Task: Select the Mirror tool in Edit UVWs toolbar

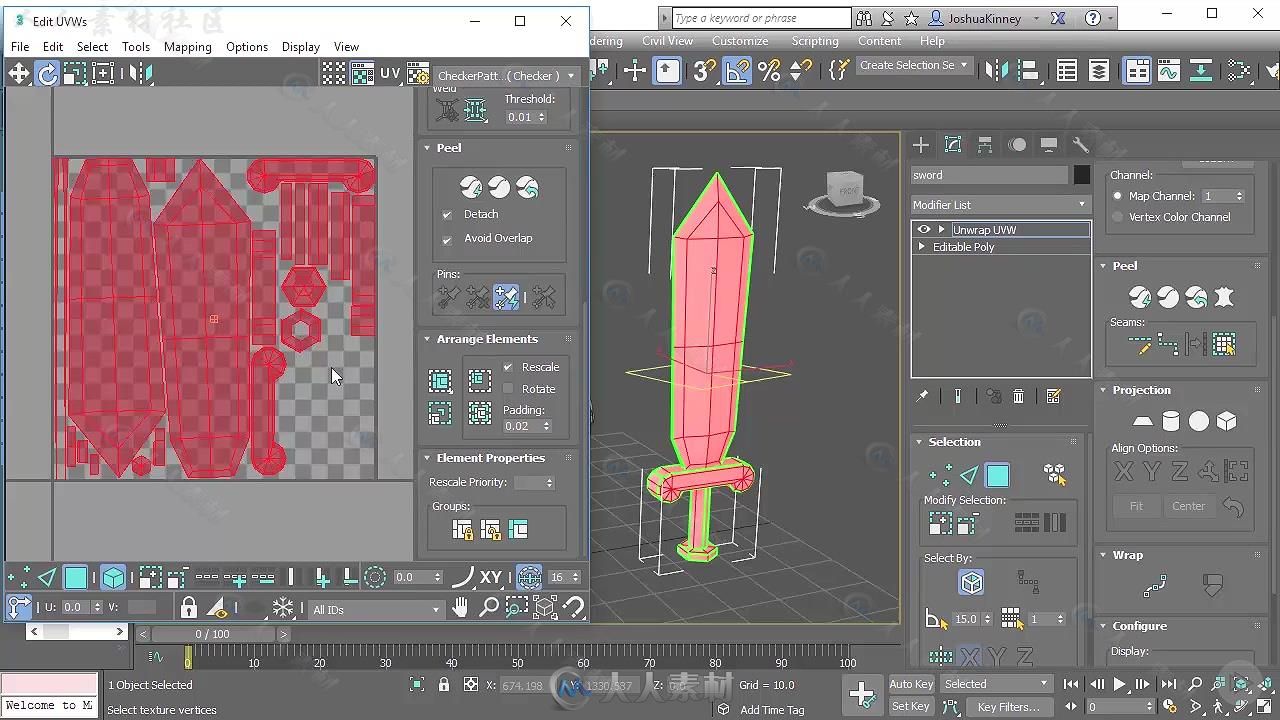Action: [140, 73]
